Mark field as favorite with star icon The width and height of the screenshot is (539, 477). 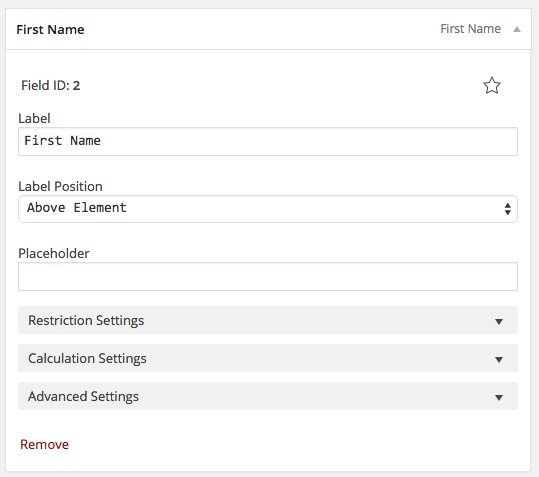coord(492,85)
